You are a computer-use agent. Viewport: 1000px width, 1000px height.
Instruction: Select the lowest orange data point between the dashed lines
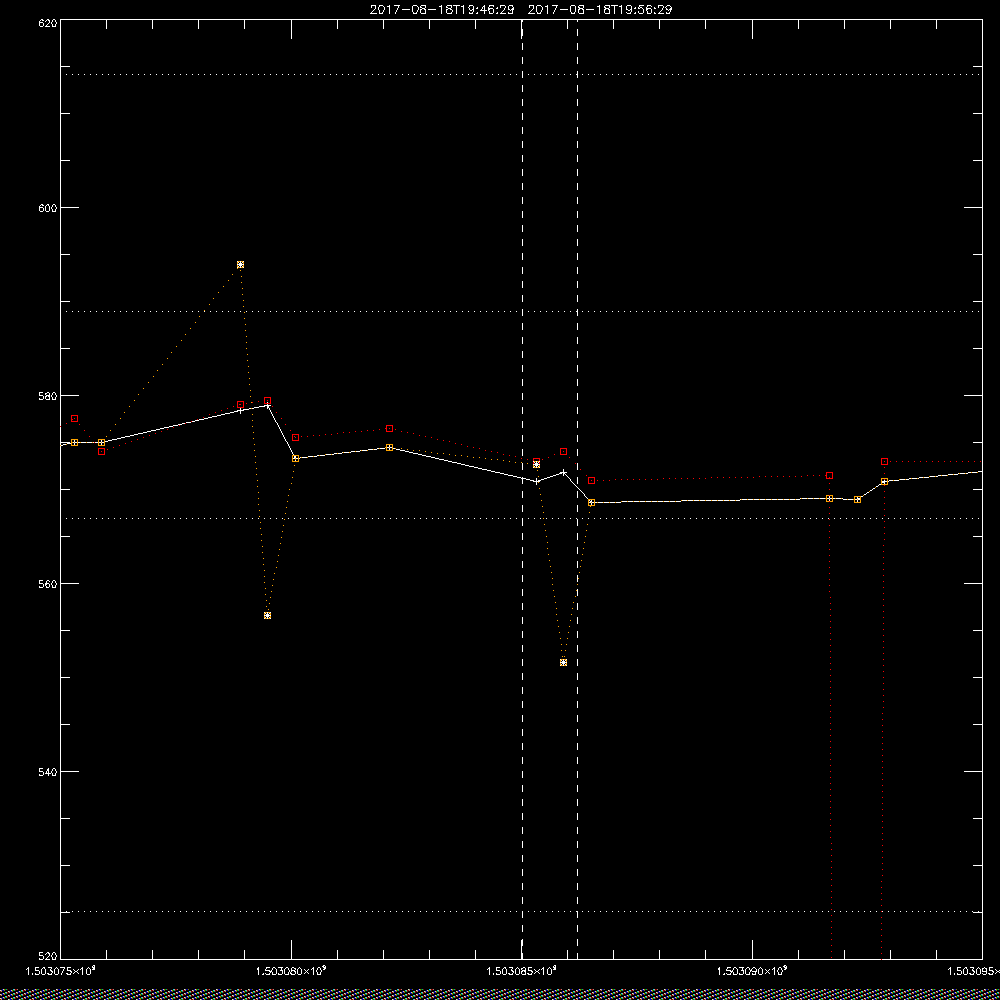(x=563, y=663)
